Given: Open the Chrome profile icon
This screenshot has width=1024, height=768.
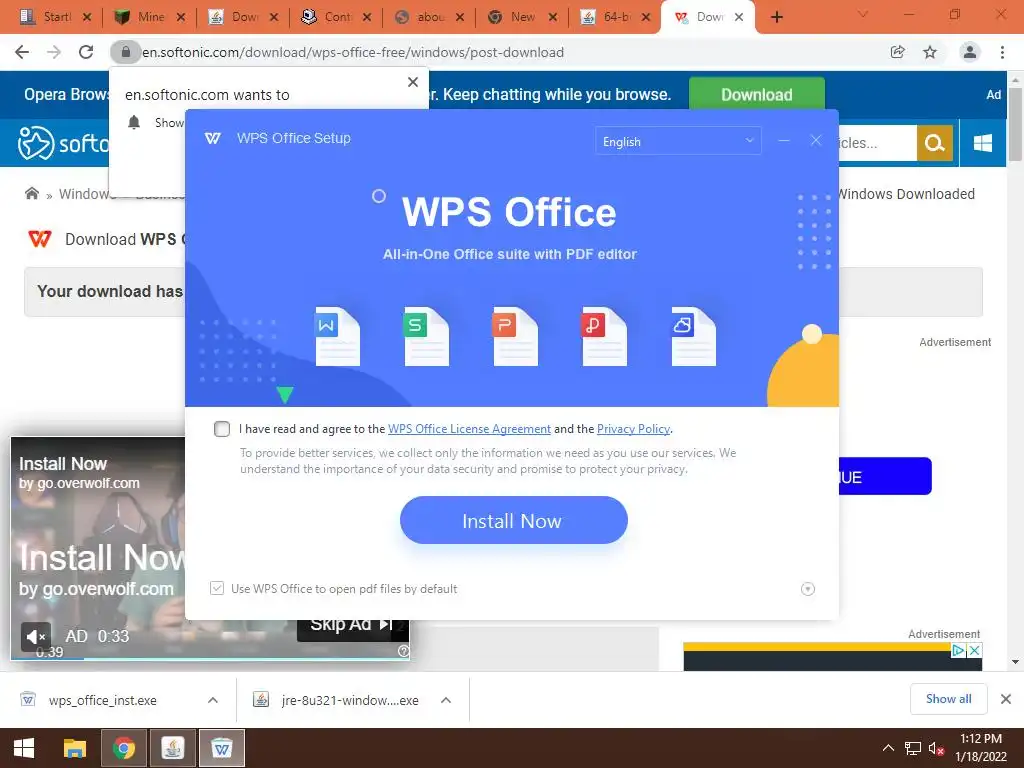Looking at the screenshot, I should [970, 52].
